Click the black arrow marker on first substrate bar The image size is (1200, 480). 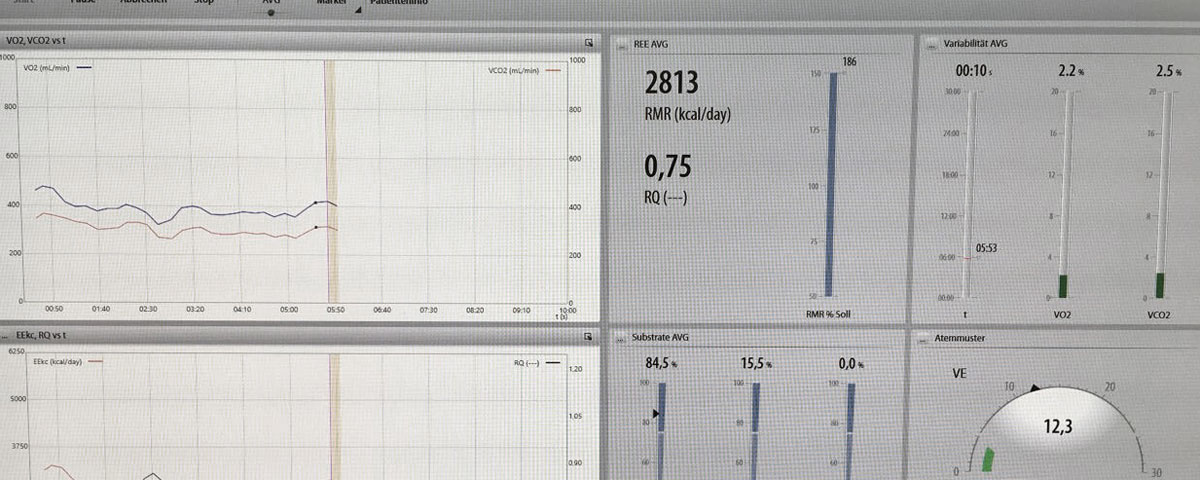(x=656, y=412)
